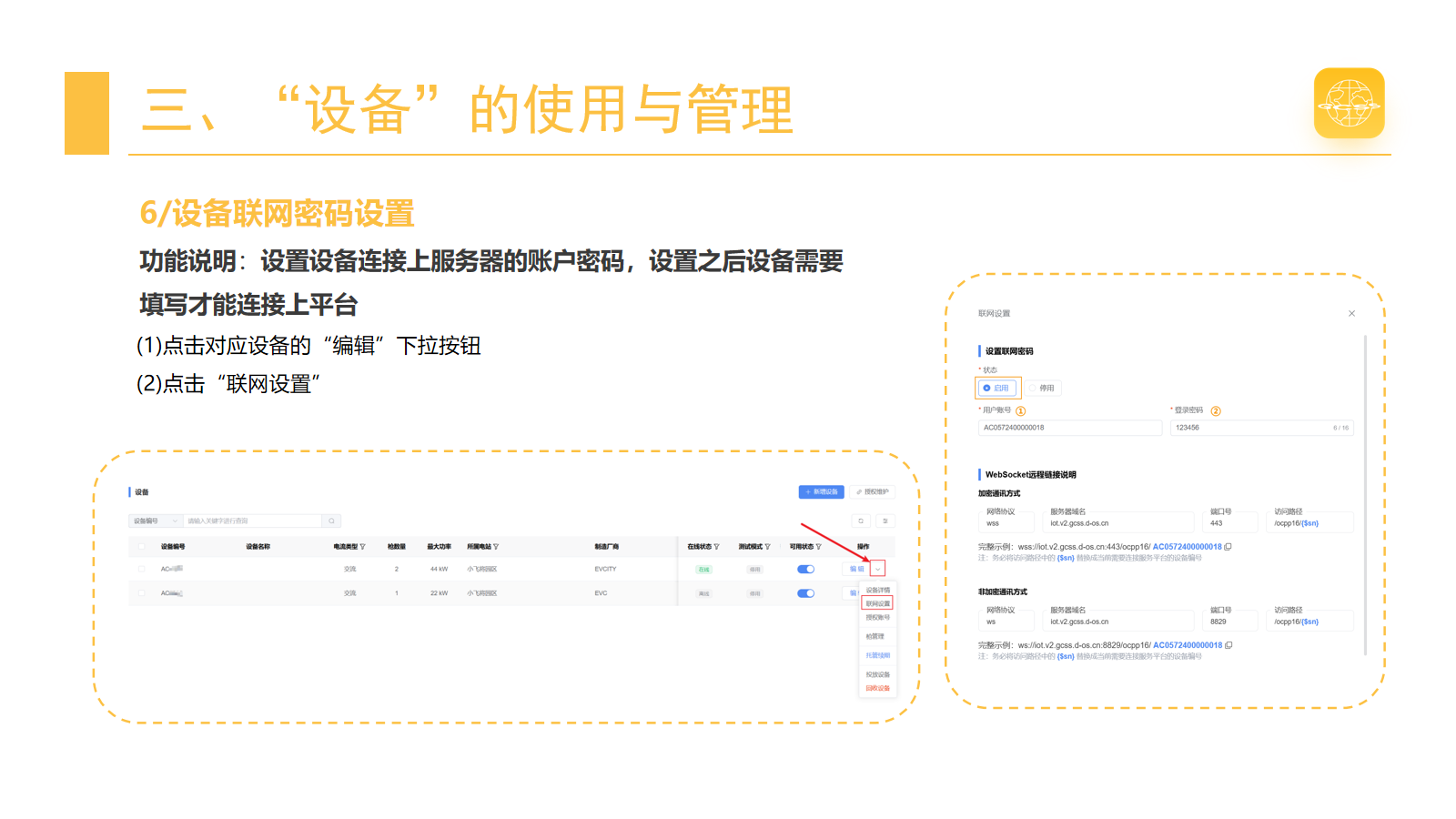The height and width of the screenshot is (819, 1456).
Task: Choose 授权账号 from the dropdown menu
Action: (878, 617)
